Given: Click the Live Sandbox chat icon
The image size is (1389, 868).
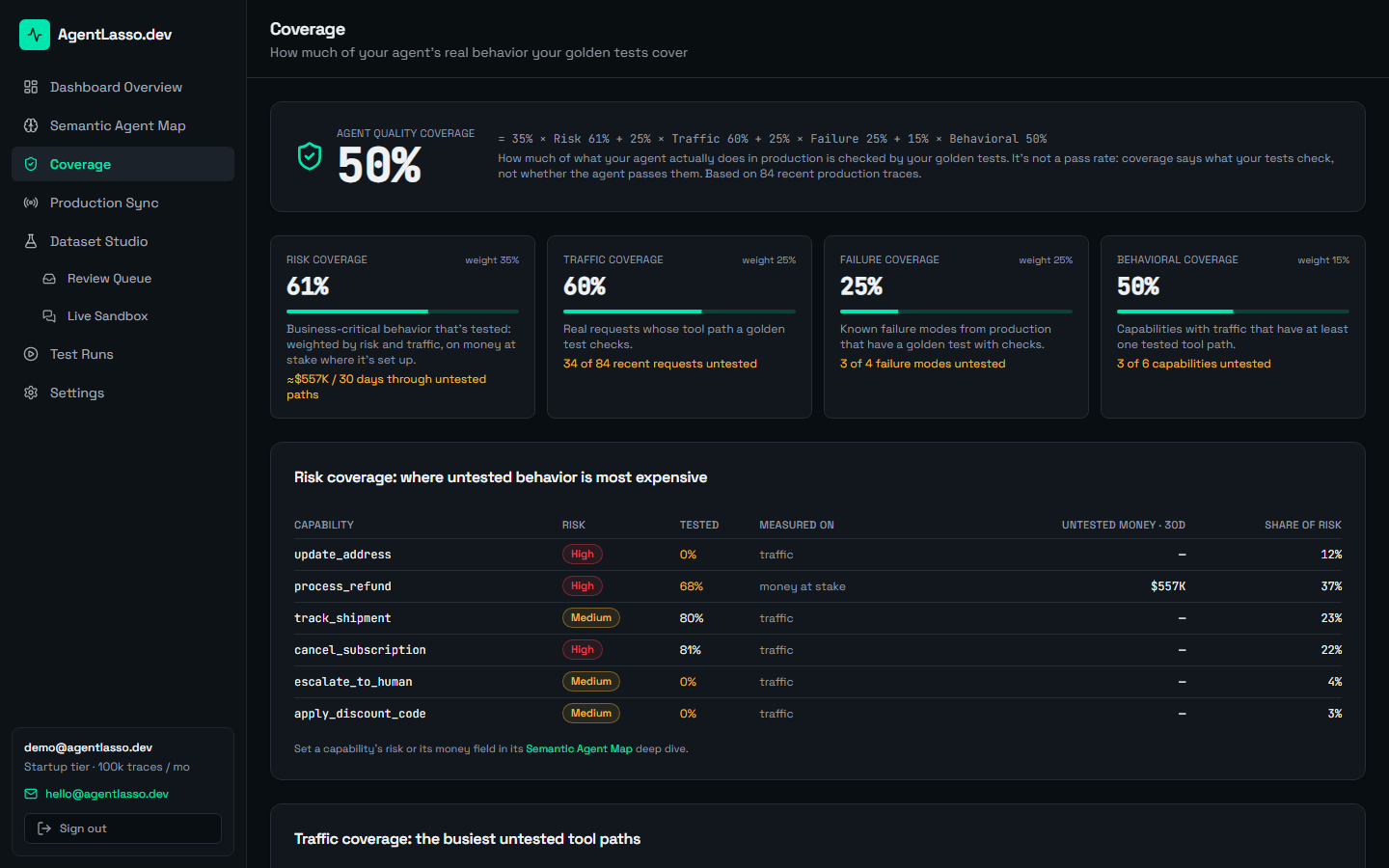Looking at the screenshot, I should coord(49,316).
